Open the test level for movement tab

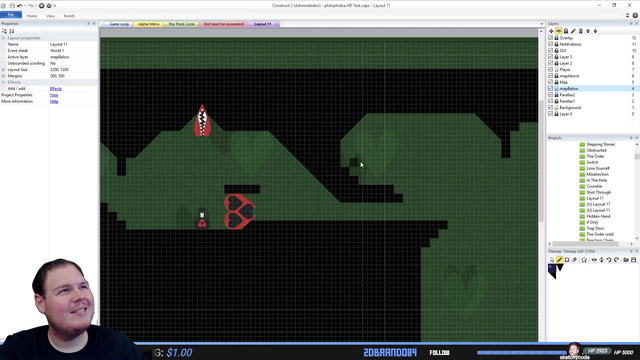(x=224, y=24)
